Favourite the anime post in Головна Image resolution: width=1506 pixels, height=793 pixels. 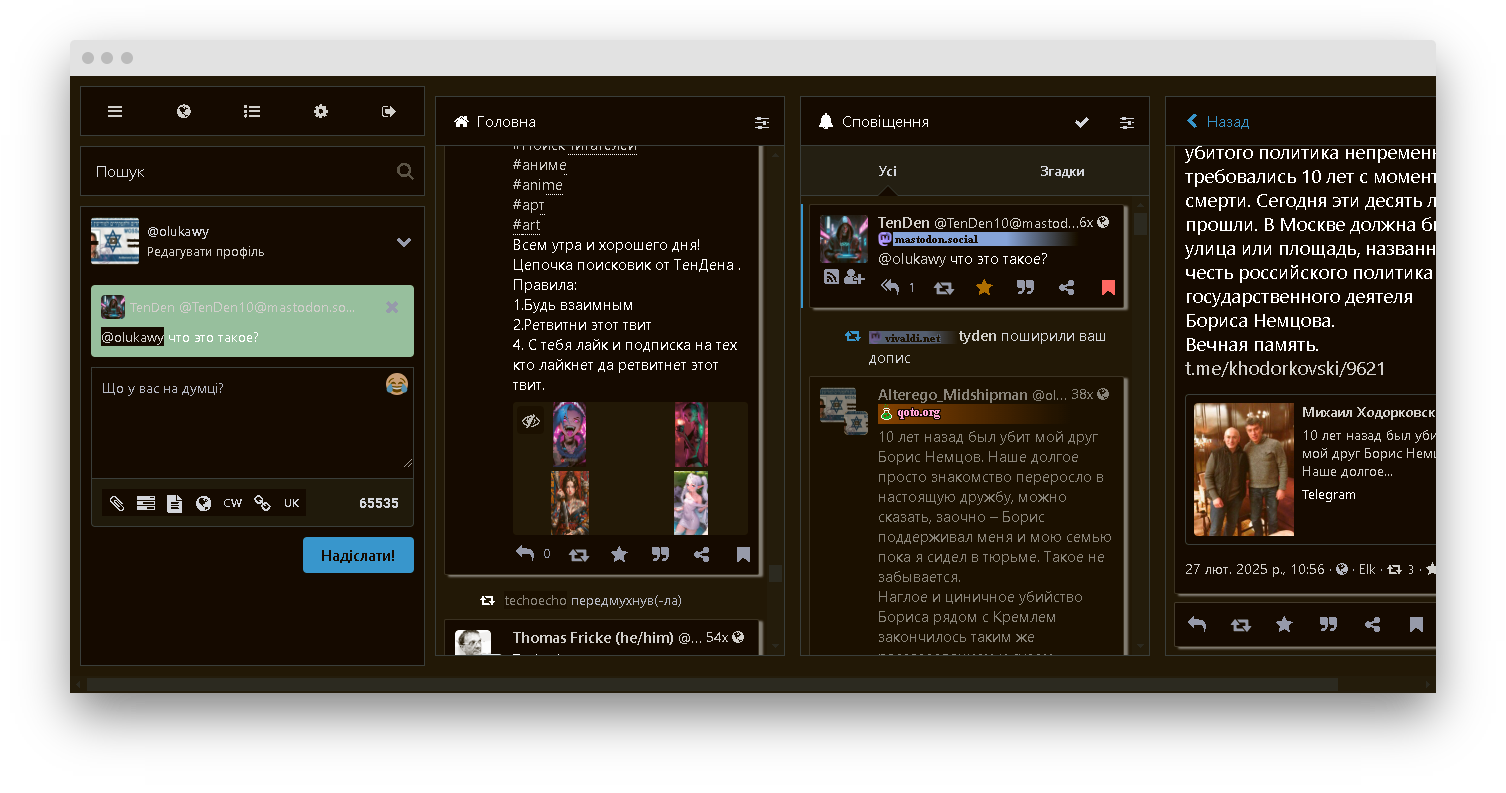(619, 553)
